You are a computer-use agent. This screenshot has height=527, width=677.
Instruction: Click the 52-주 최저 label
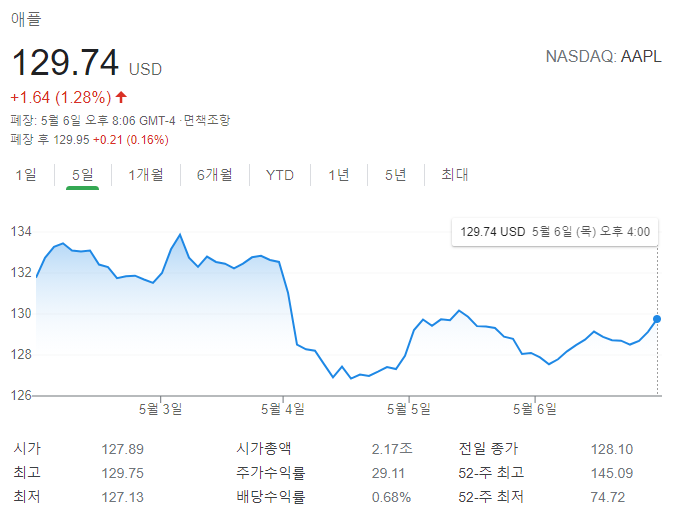pos(491,497)
